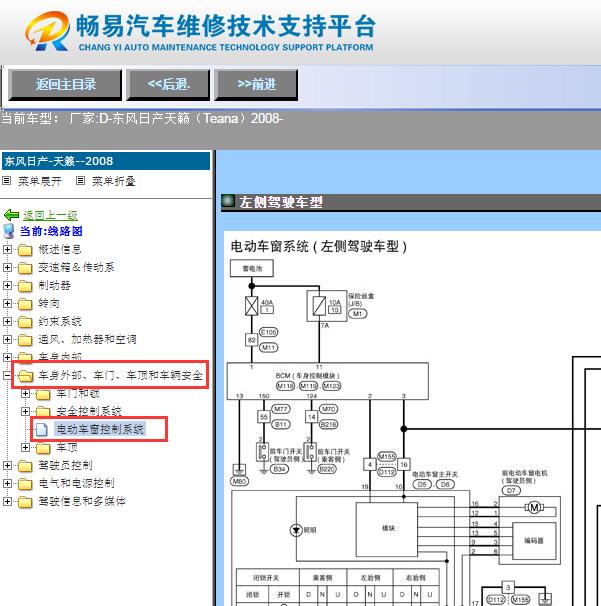Screen dimensions: 601x606
Task: Click the 菜单展开 expand-all icon
Action: [x=6, y=180]
